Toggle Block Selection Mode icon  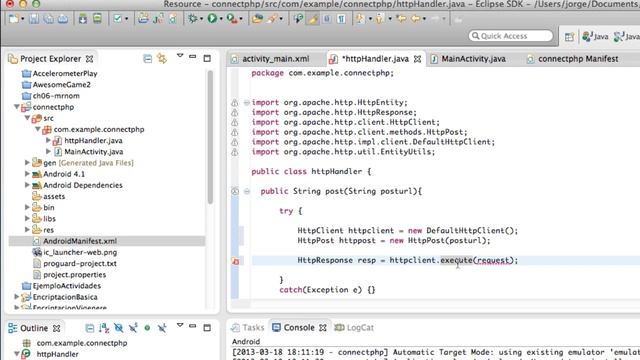327,19
